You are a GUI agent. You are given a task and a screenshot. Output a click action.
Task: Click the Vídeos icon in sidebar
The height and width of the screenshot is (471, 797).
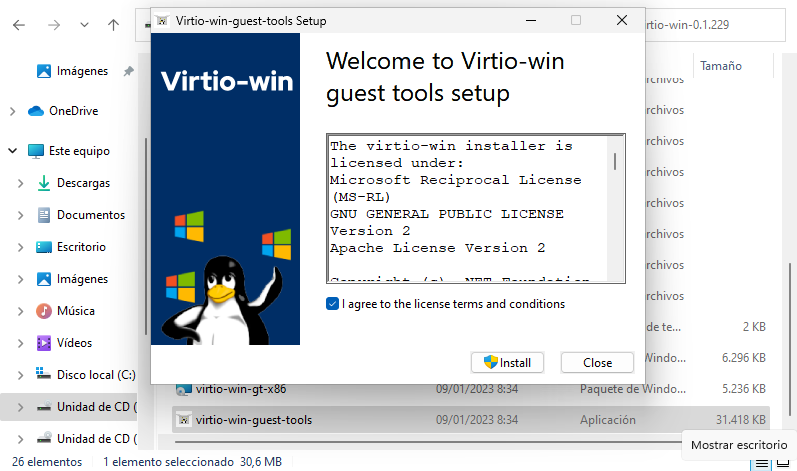click(44, 343)
